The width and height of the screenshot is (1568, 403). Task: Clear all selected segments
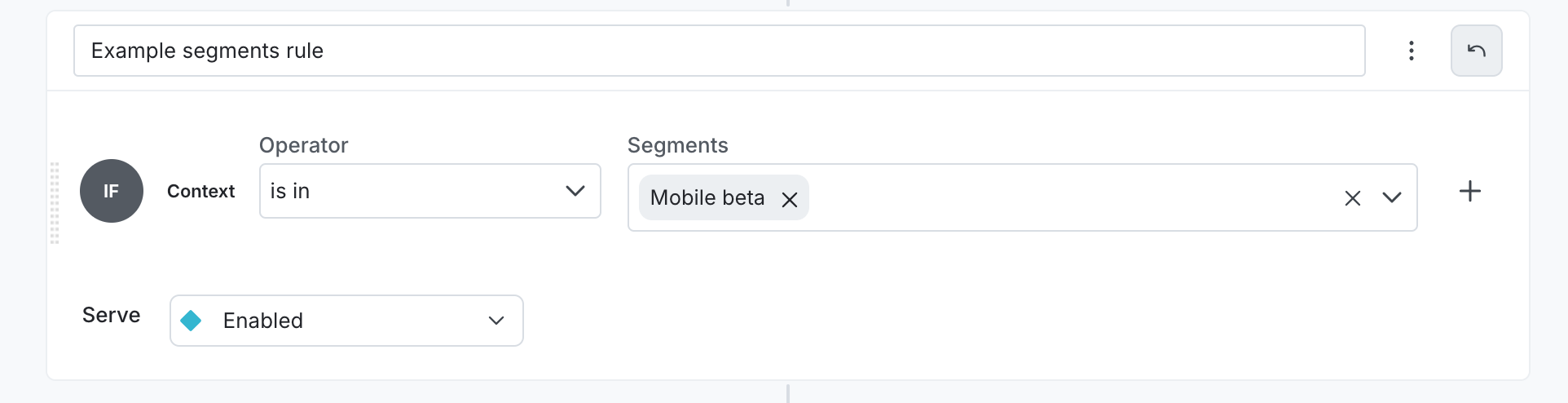(x=1352, y=198)
